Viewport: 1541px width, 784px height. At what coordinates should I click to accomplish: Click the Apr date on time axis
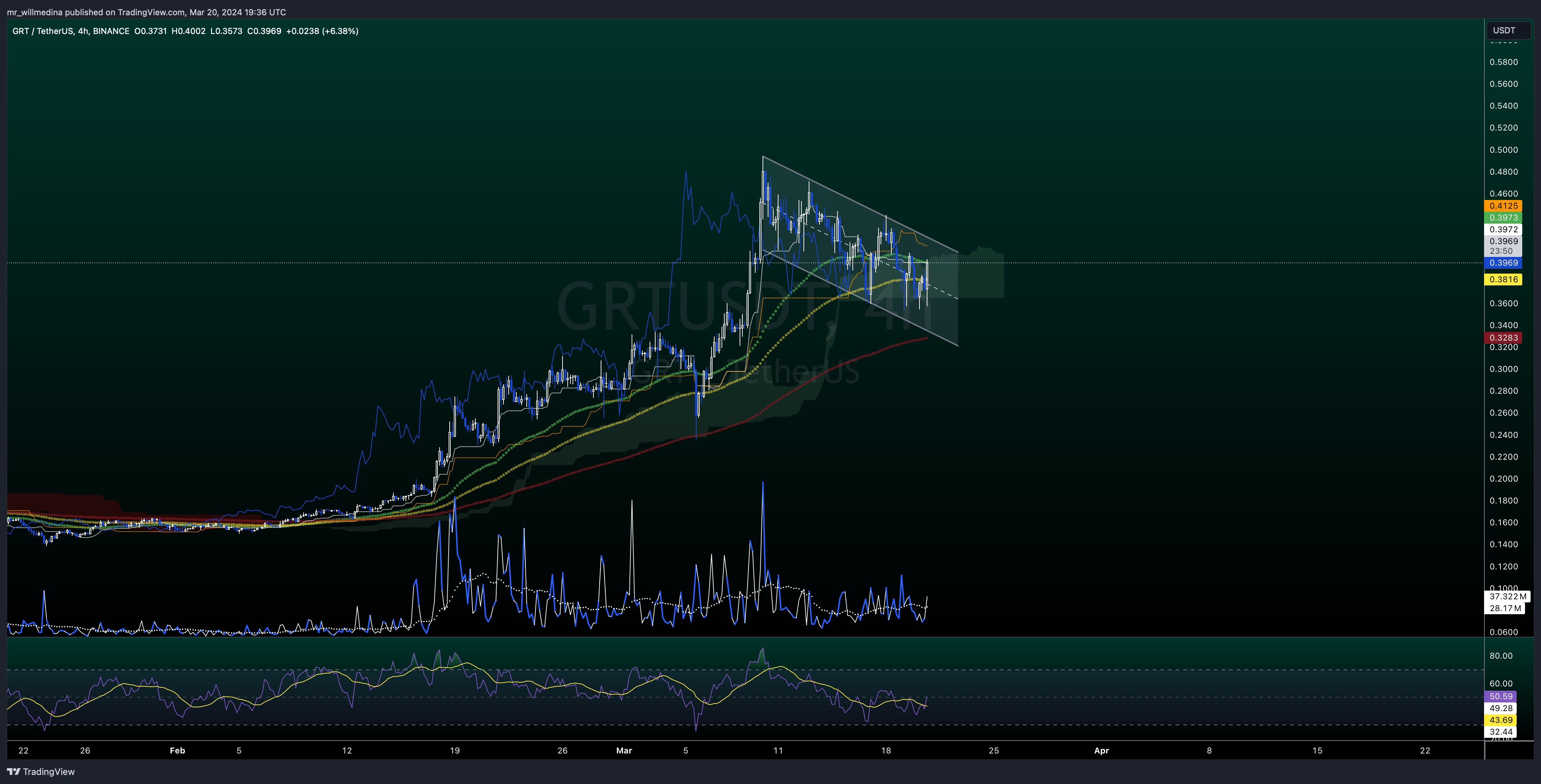1101,751
